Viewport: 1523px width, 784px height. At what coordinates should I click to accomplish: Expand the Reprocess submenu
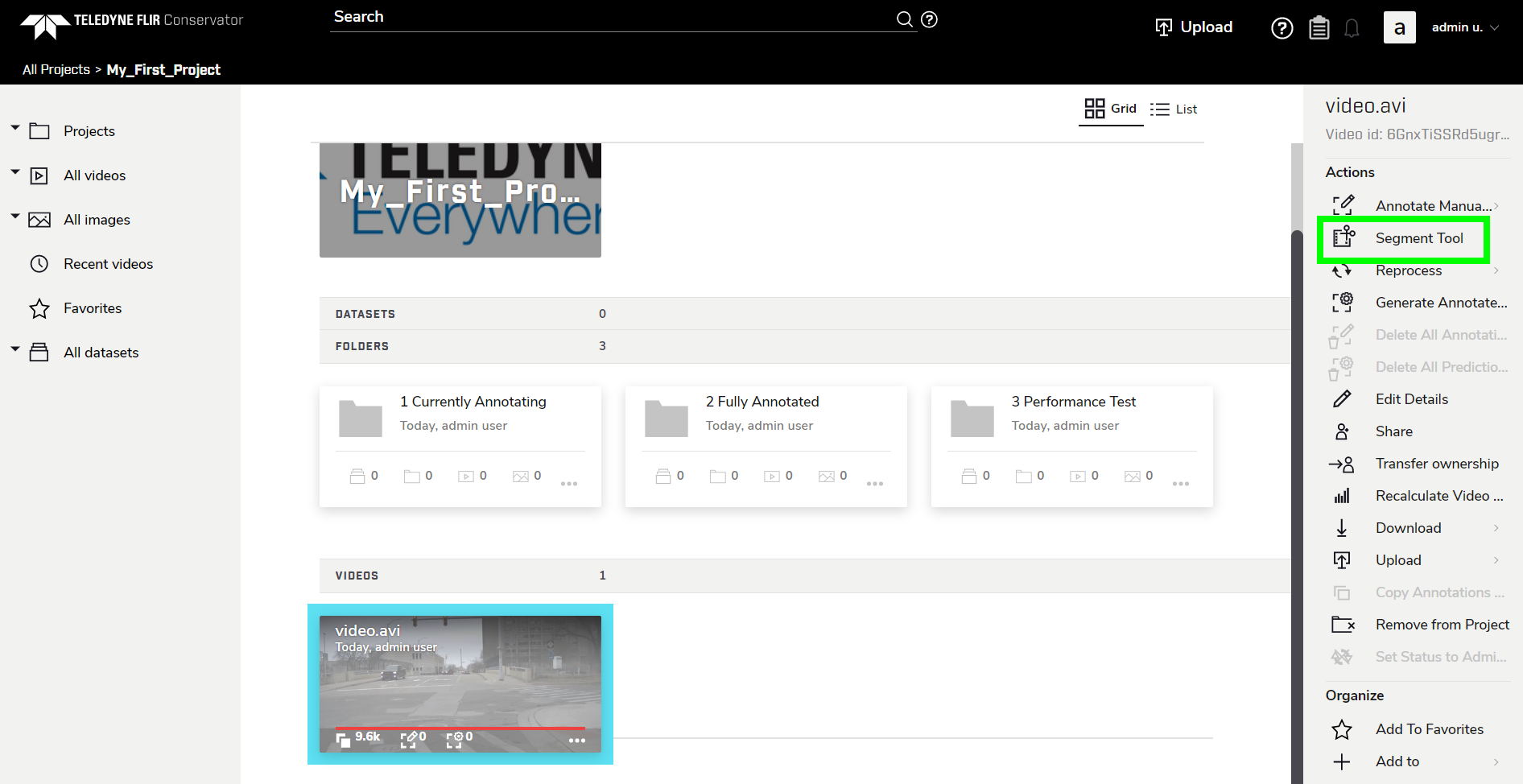[x=1409, y=270]
